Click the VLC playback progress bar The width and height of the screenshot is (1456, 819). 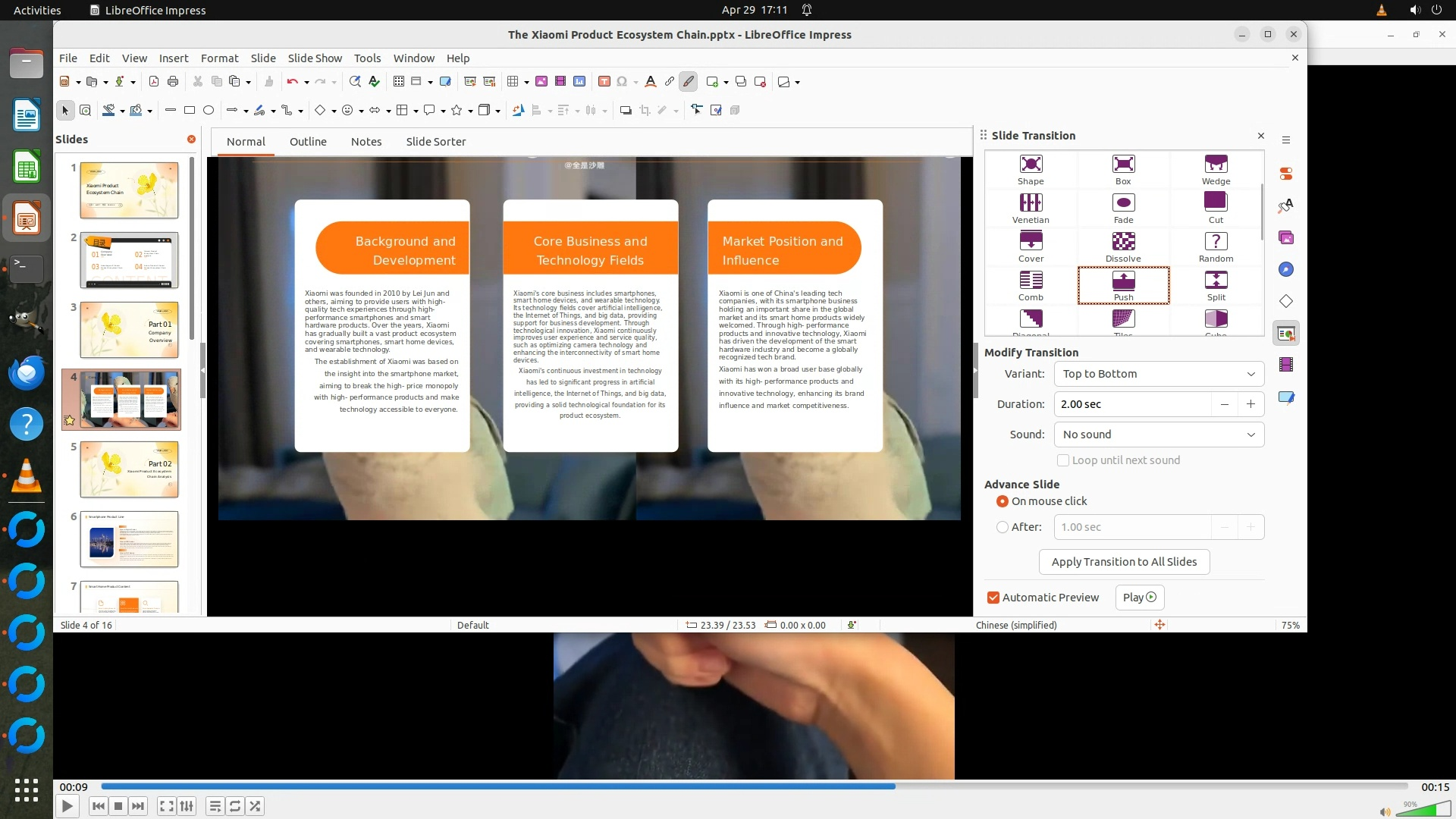pyautogui.click(x=754, y=786)
